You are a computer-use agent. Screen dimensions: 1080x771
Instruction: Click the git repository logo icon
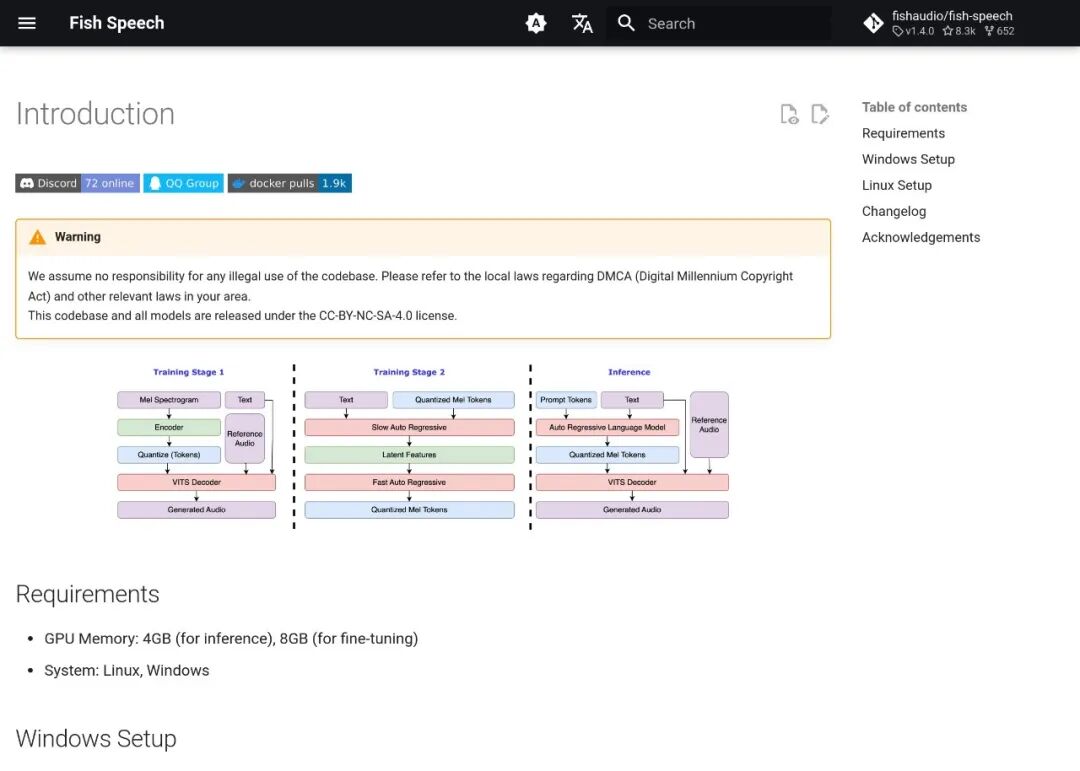click(873, 23)
